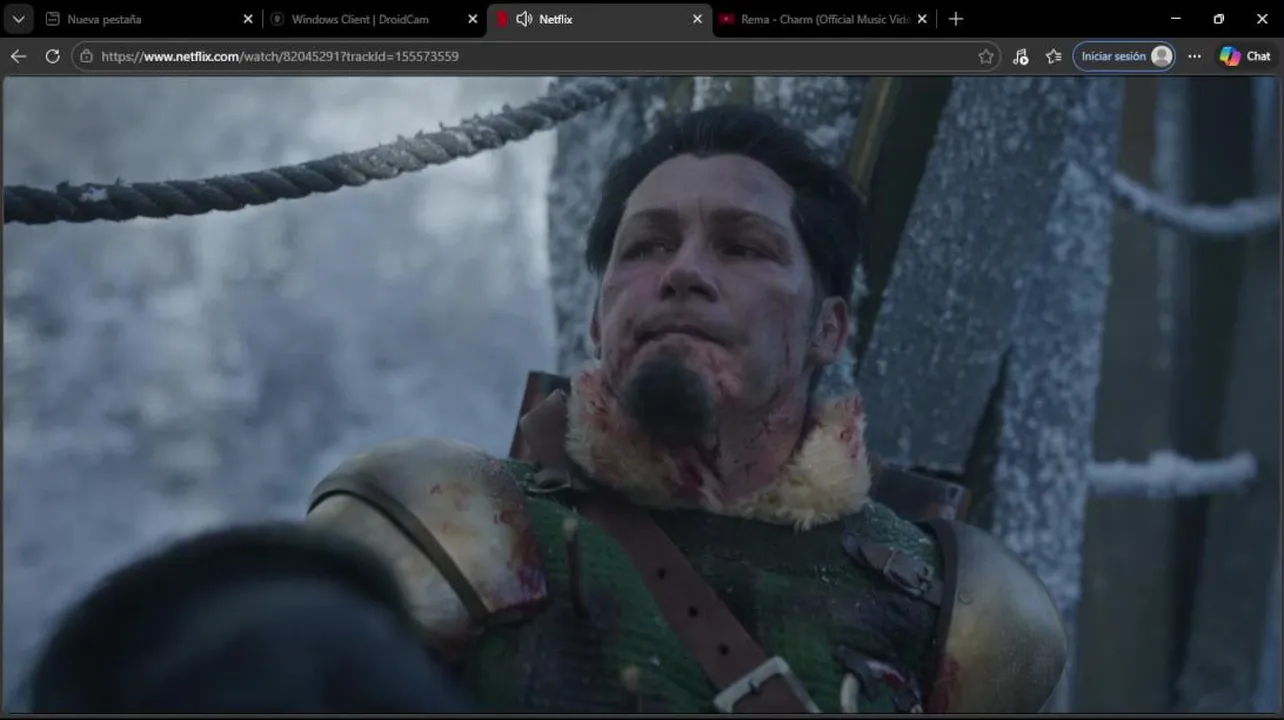This screenshot has height=720, width=1284.
Task: Open the browser settings ellipsis menu
Action: [x=1194, y=56]
